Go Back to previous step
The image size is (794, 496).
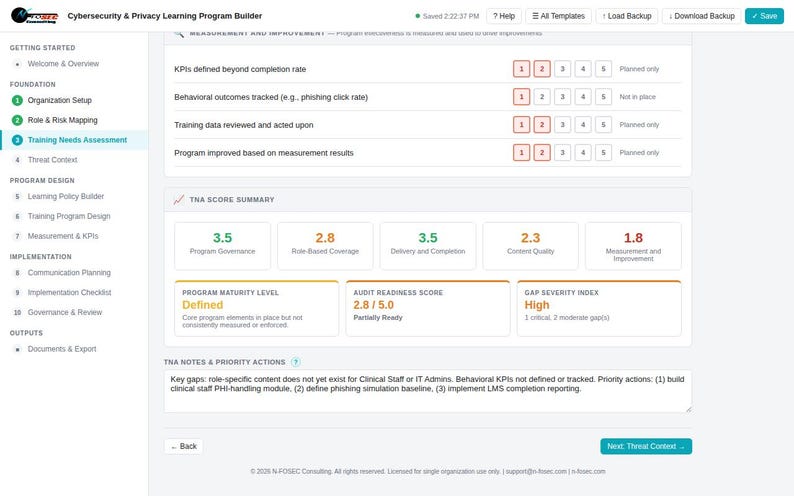[183, 446]
